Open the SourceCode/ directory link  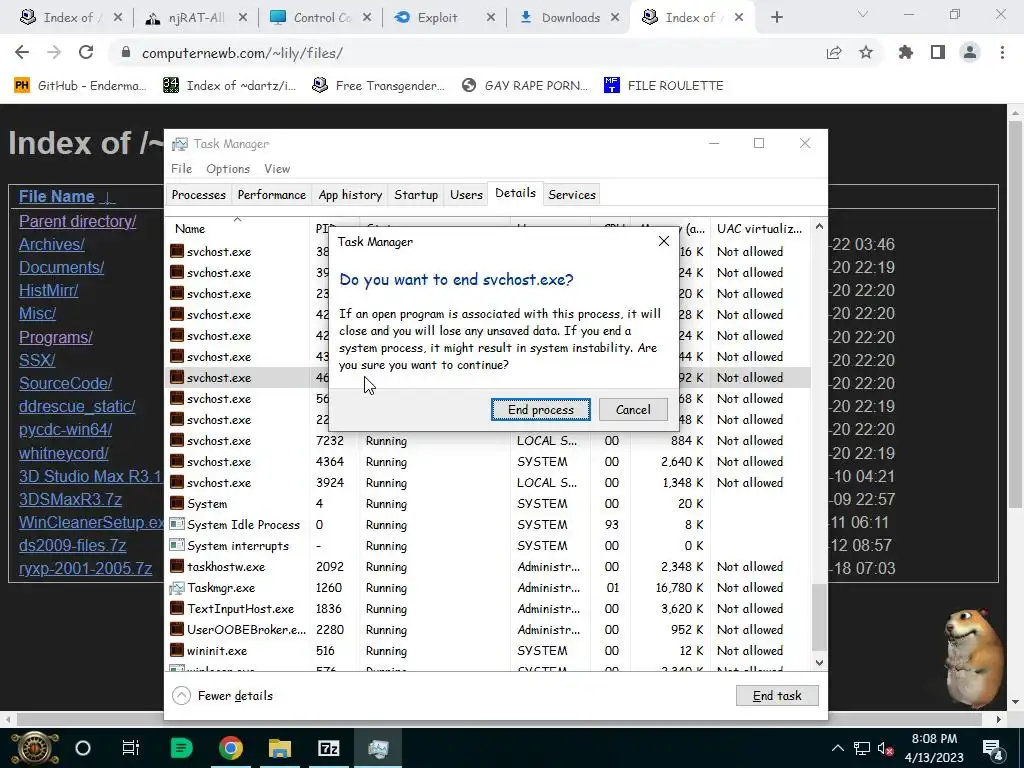click(x=65, y=383)
